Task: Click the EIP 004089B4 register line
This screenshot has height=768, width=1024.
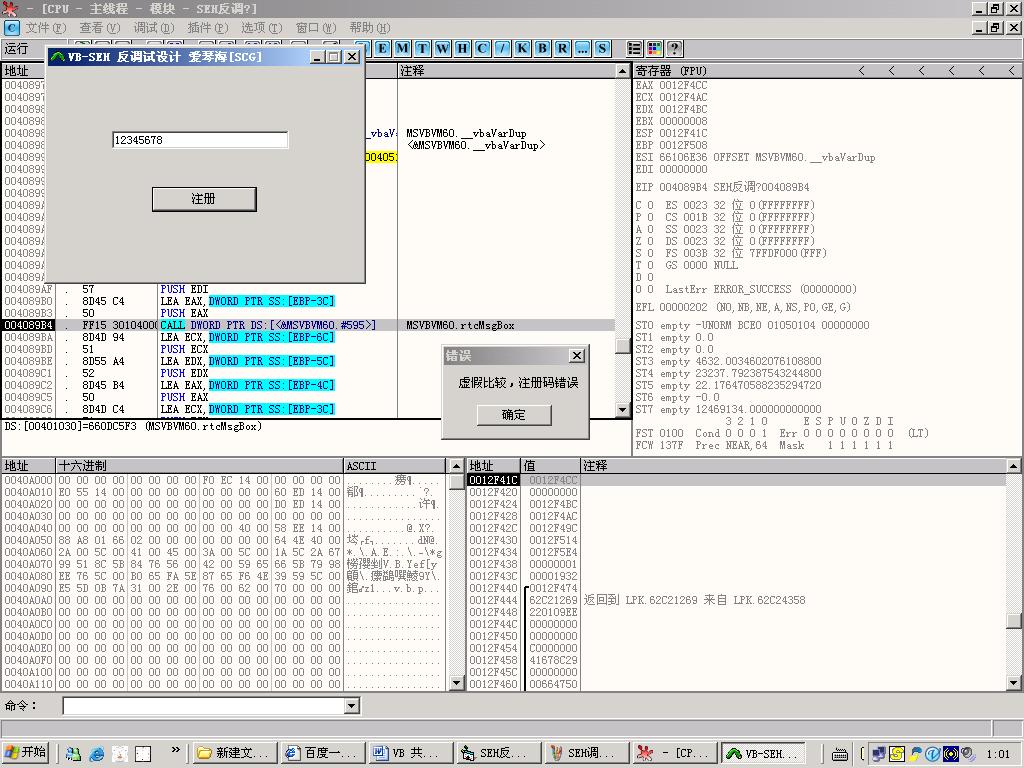Action: tap(722, 187)
